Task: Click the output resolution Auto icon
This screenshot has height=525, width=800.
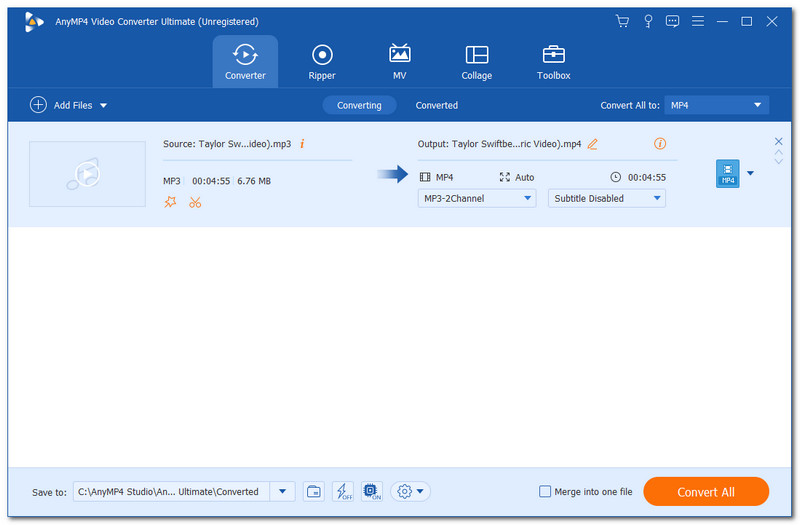Action: (x=505, y=177)
